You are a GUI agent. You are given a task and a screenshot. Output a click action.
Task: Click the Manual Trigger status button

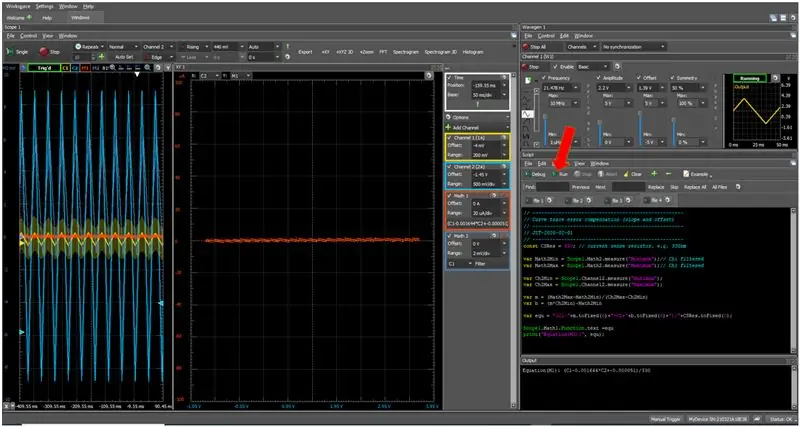click(x=664, y=419)
